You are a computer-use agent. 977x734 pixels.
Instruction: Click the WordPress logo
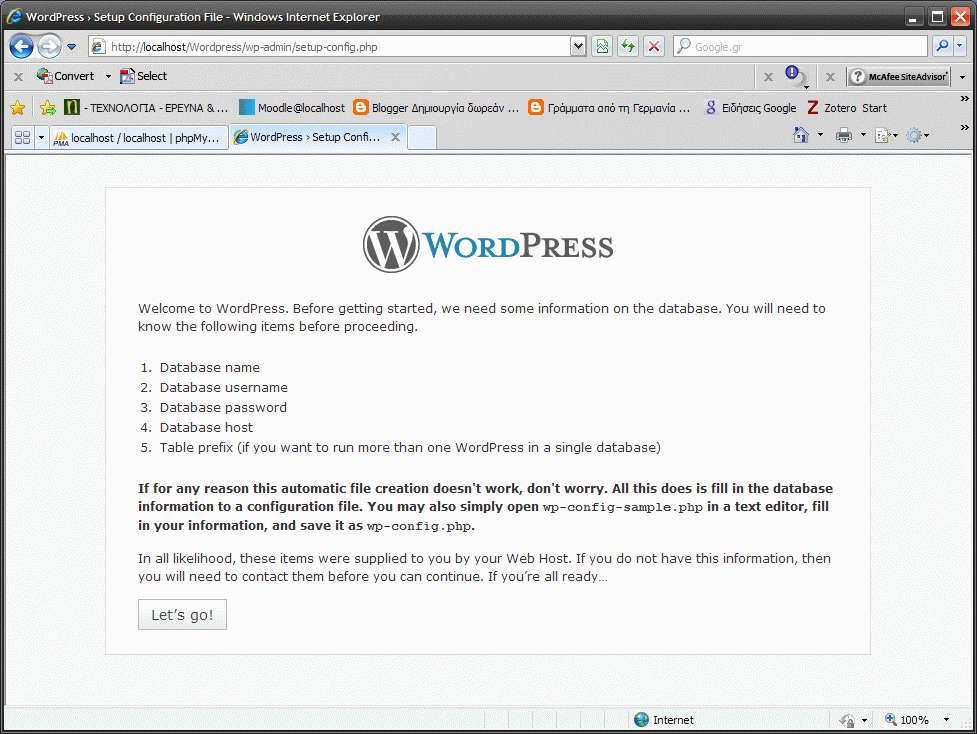click(x=488, y=244)
